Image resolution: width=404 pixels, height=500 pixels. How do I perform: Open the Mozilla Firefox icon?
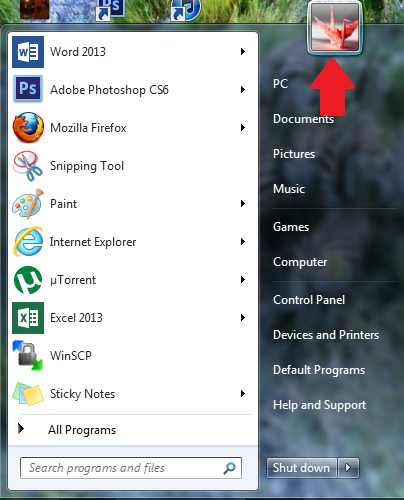tap(28, 127)
